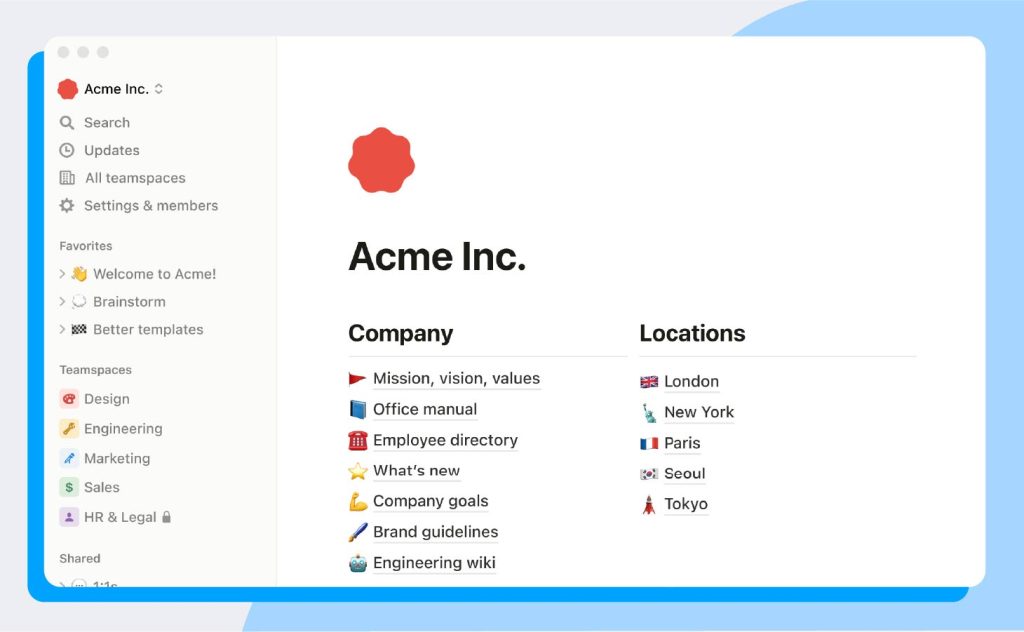1024x632 pixels.
Task: Select the Sales teamspace
Action: 100,487
